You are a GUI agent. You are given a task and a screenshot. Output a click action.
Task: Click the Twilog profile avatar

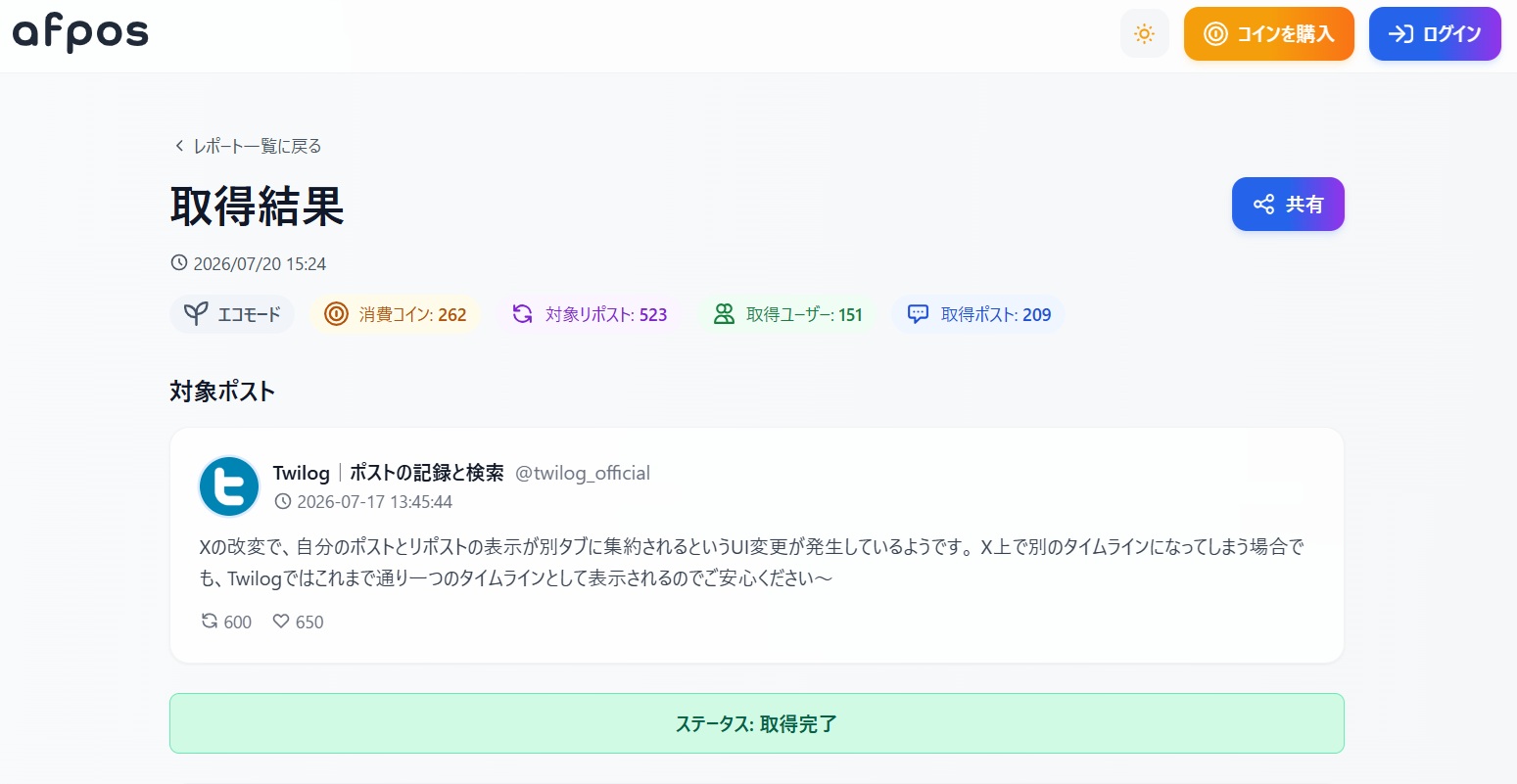pos(229,486)
